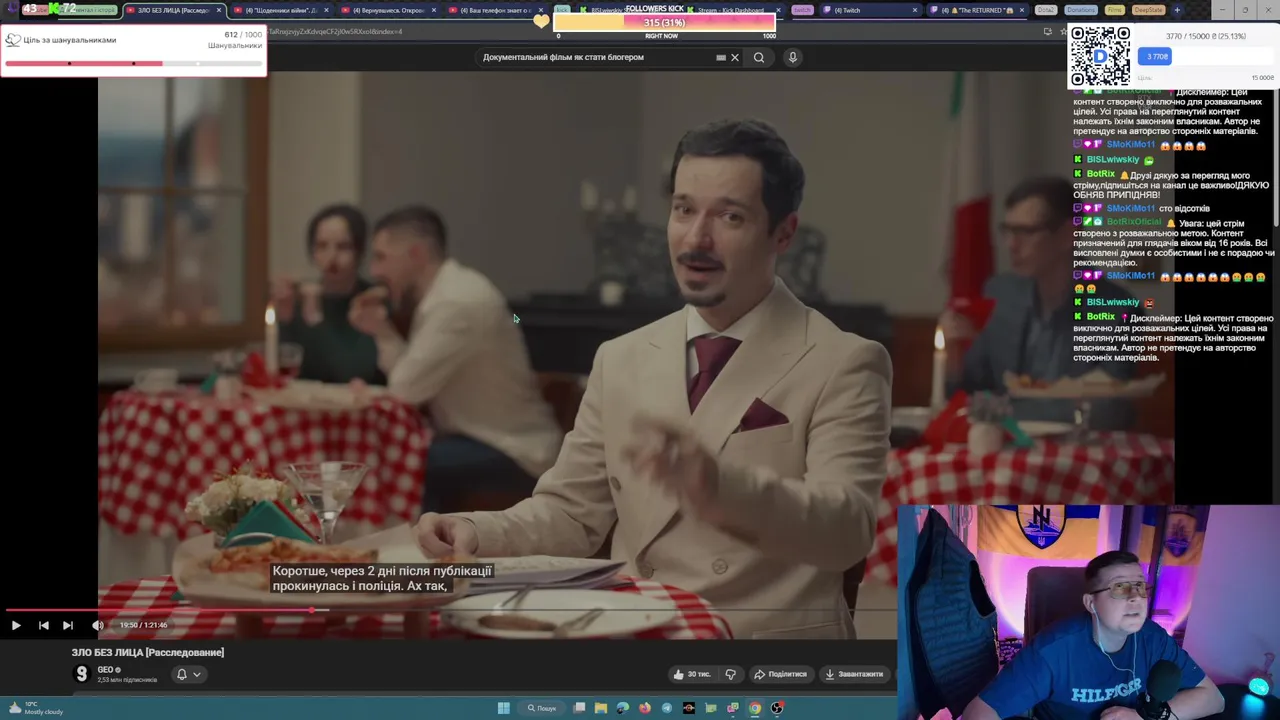The height and width of the screenshot is (720, 1280).
Task: Open the GEO channel name link
Action: coord(106,670)
